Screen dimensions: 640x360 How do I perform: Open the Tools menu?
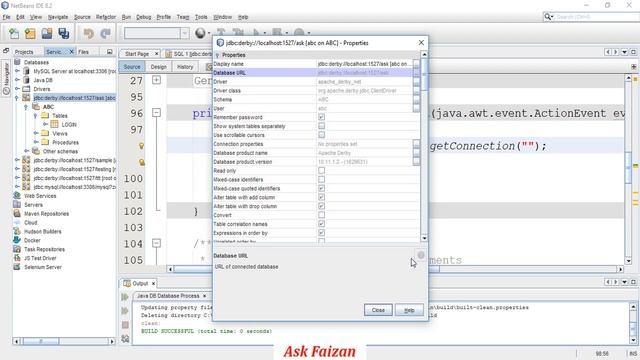(201, 17)
